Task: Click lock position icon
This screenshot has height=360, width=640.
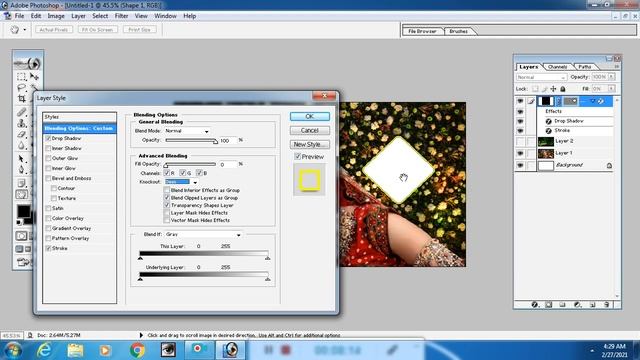Action: click(553, 89)
